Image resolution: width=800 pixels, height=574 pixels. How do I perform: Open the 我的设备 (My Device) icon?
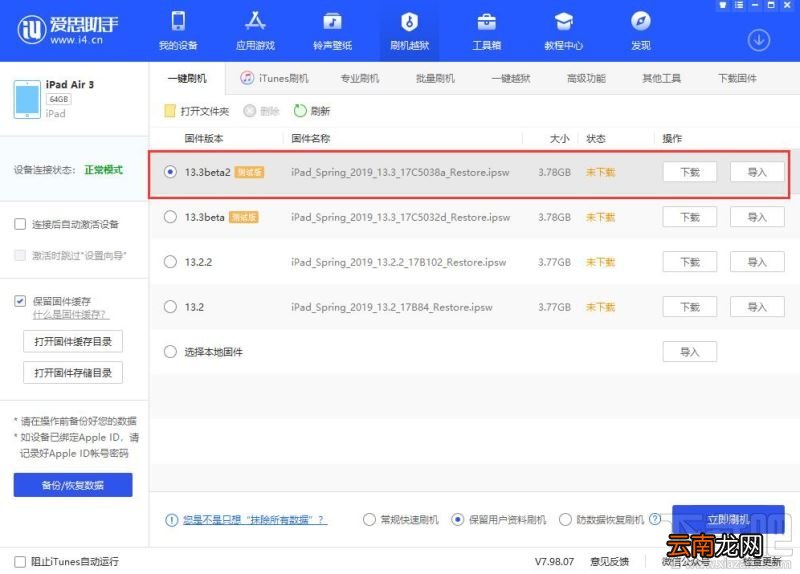[x=178, y=31]
